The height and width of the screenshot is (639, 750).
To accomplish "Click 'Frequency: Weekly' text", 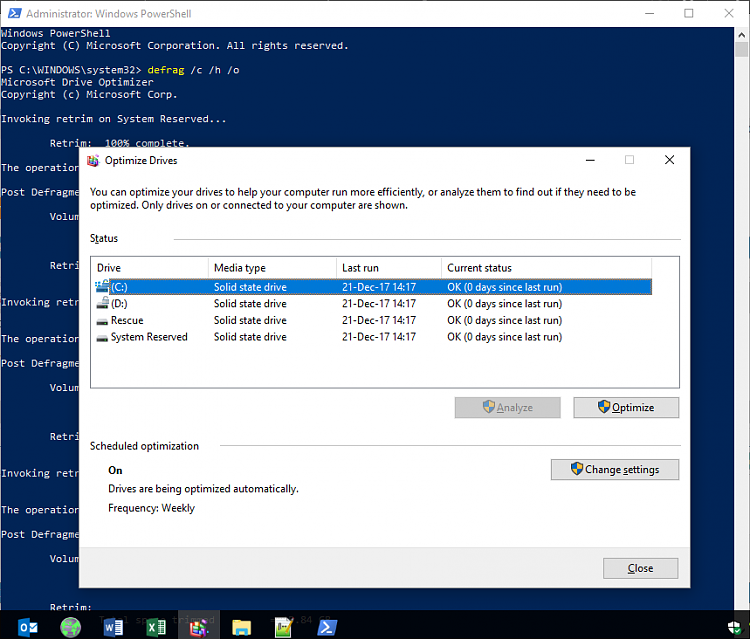I will (x=151, y=508).
